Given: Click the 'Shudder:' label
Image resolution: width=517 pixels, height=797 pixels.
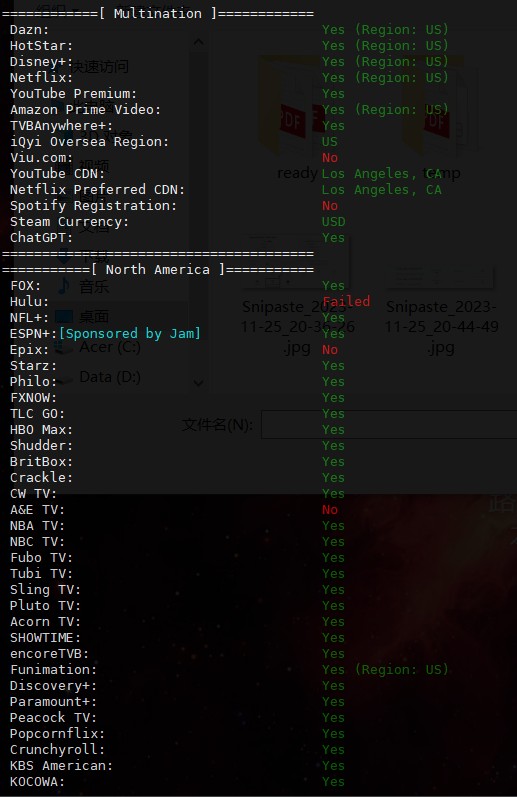Looking at the screenshot, I should point(42,445).
